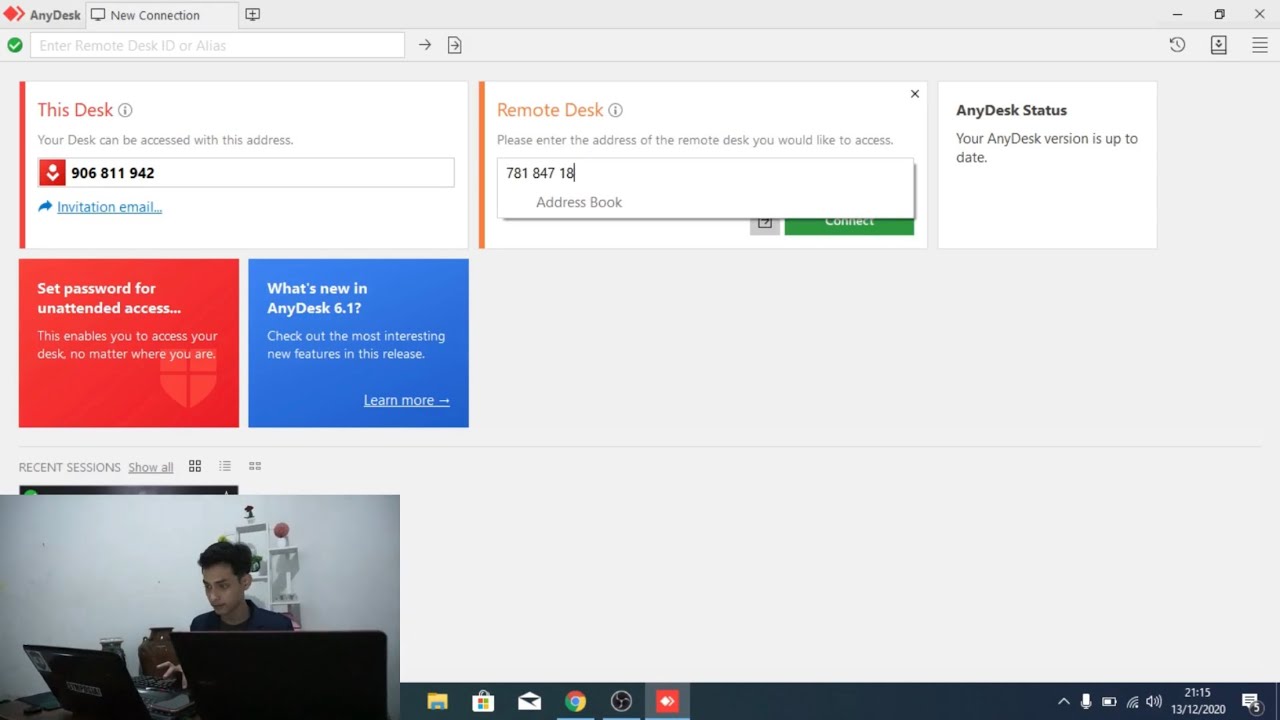This screenshot has height=720, width=1280.
Task: Click Show all recent sessions link
Action: [x=150, y=467]
